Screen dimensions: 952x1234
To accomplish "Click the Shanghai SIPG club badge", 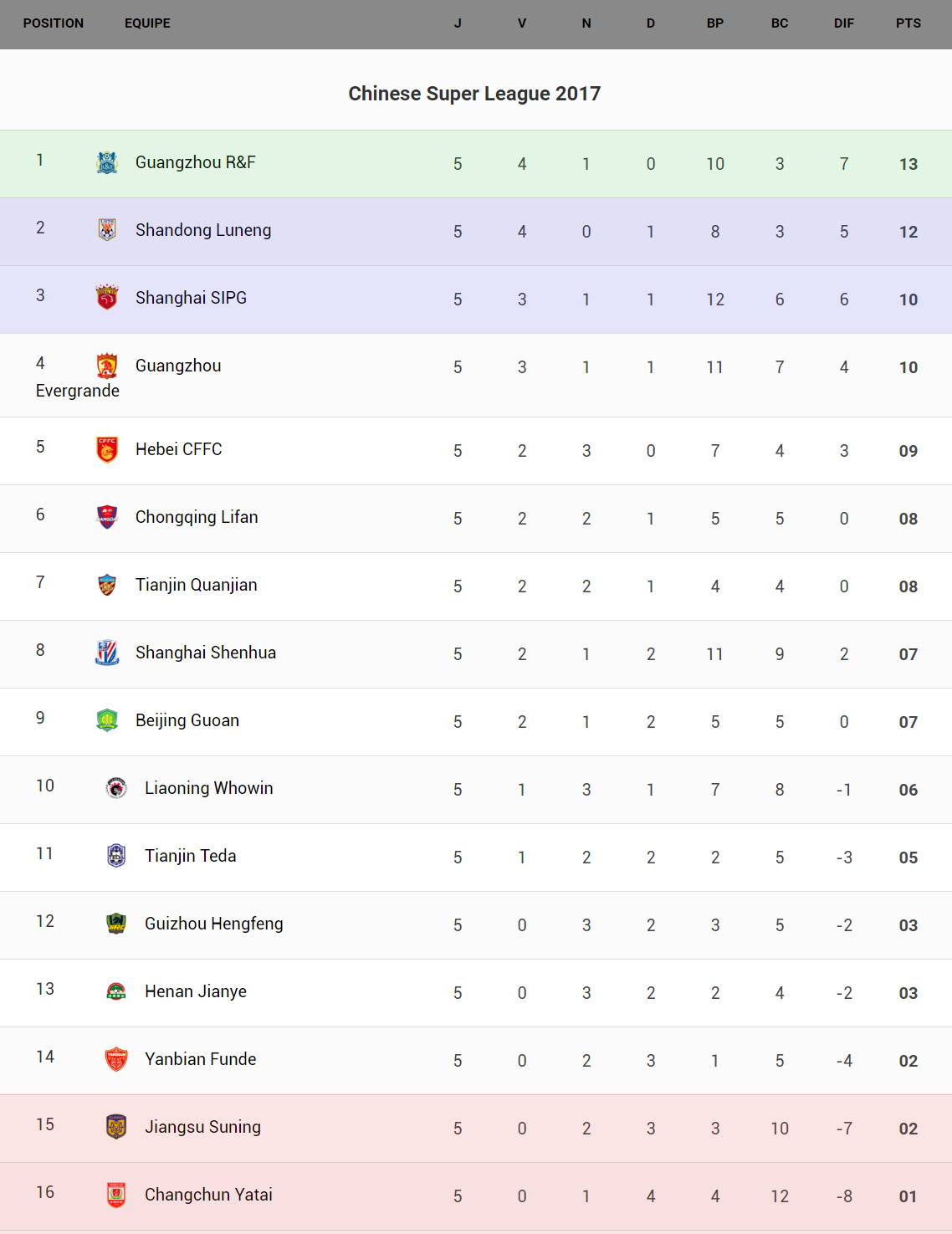I will click(107, 298).
